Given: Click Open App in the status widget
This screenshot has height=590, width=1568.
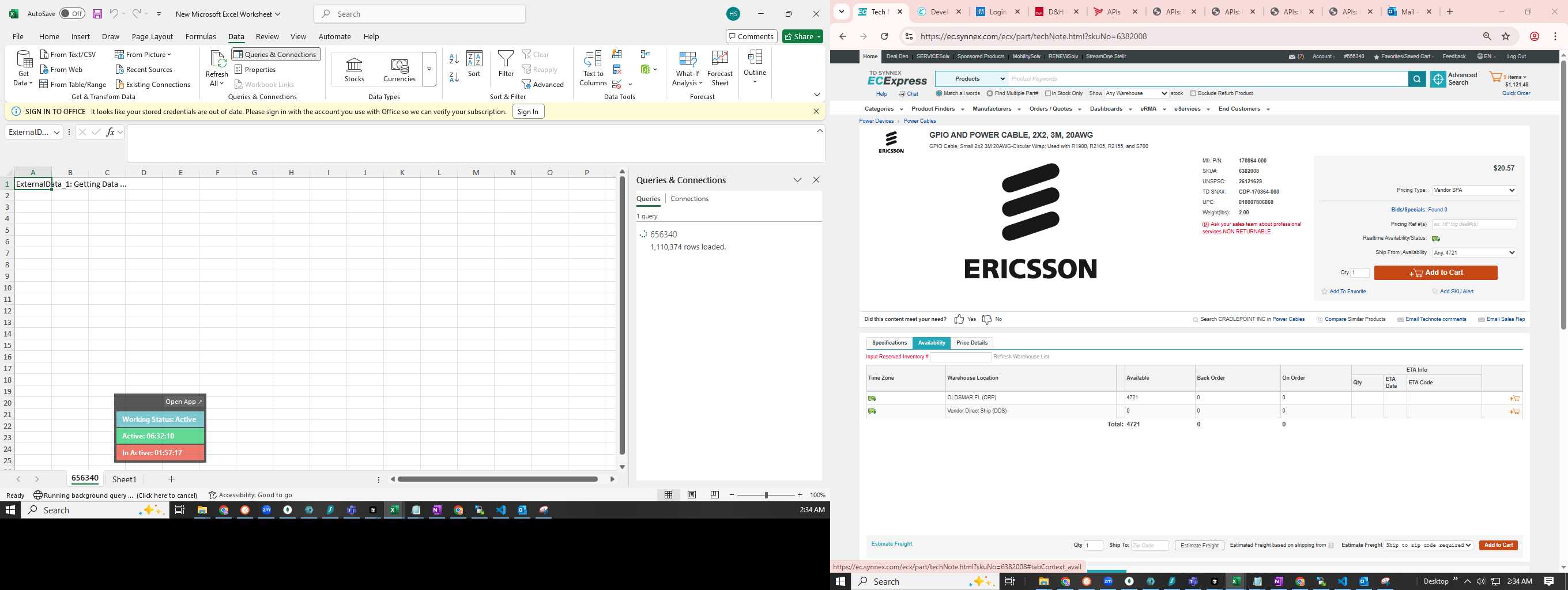Looking at the screenshot, I should 183,402.
